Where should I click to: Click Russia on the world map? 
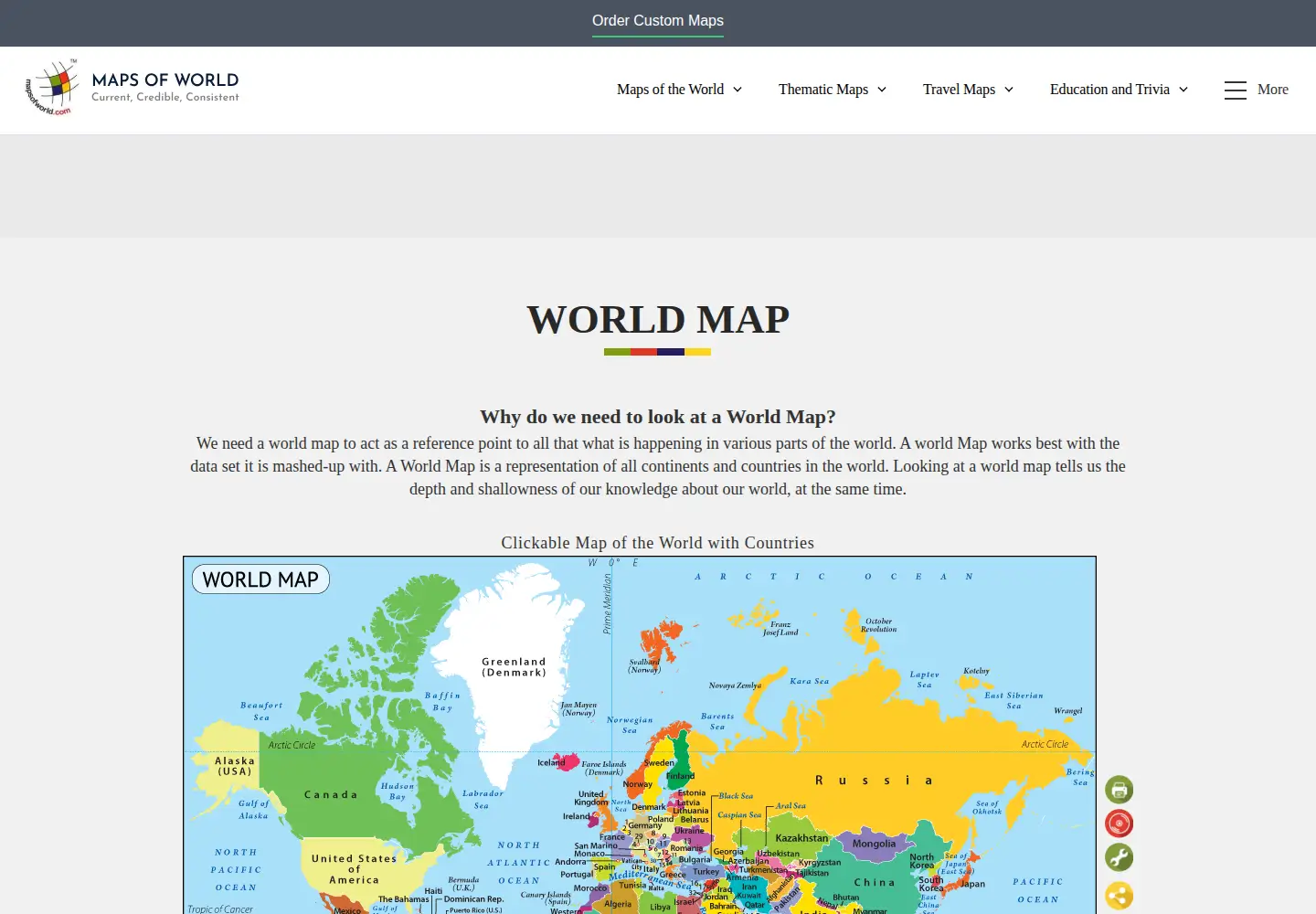point(874,780)
